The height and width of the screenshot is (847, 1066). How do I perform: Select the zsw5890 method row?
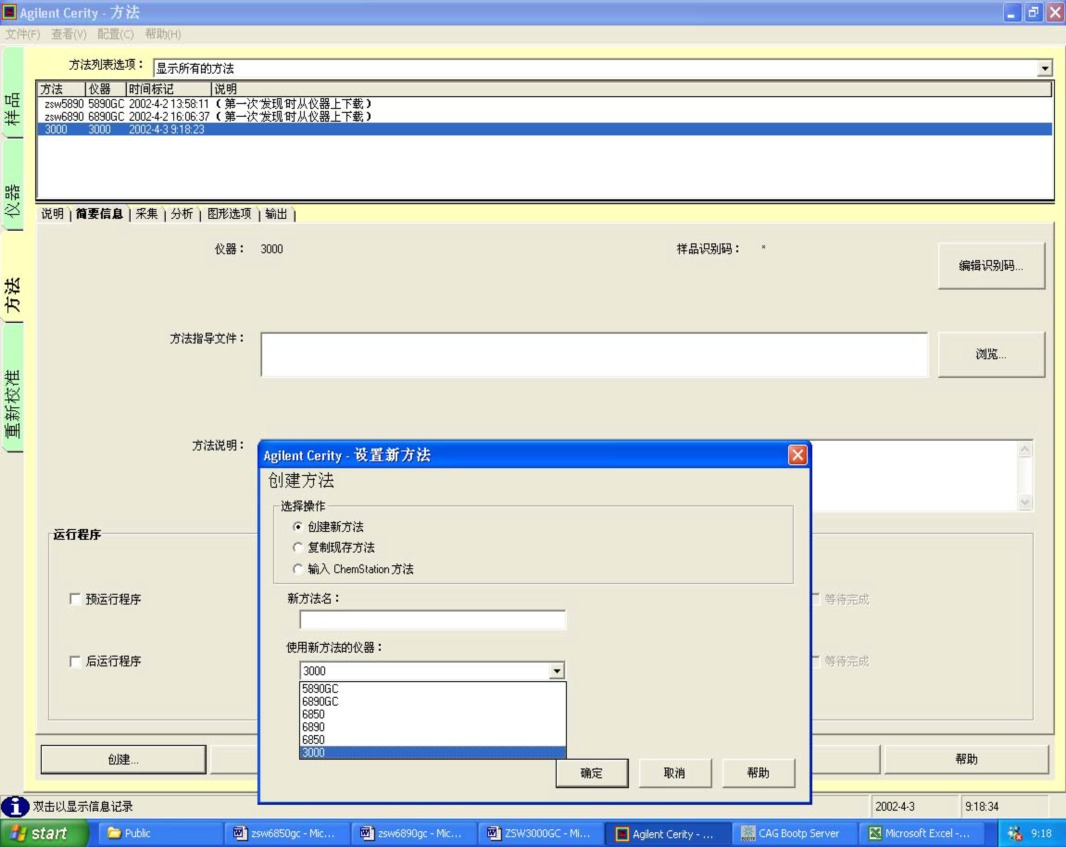pos(545,104)
